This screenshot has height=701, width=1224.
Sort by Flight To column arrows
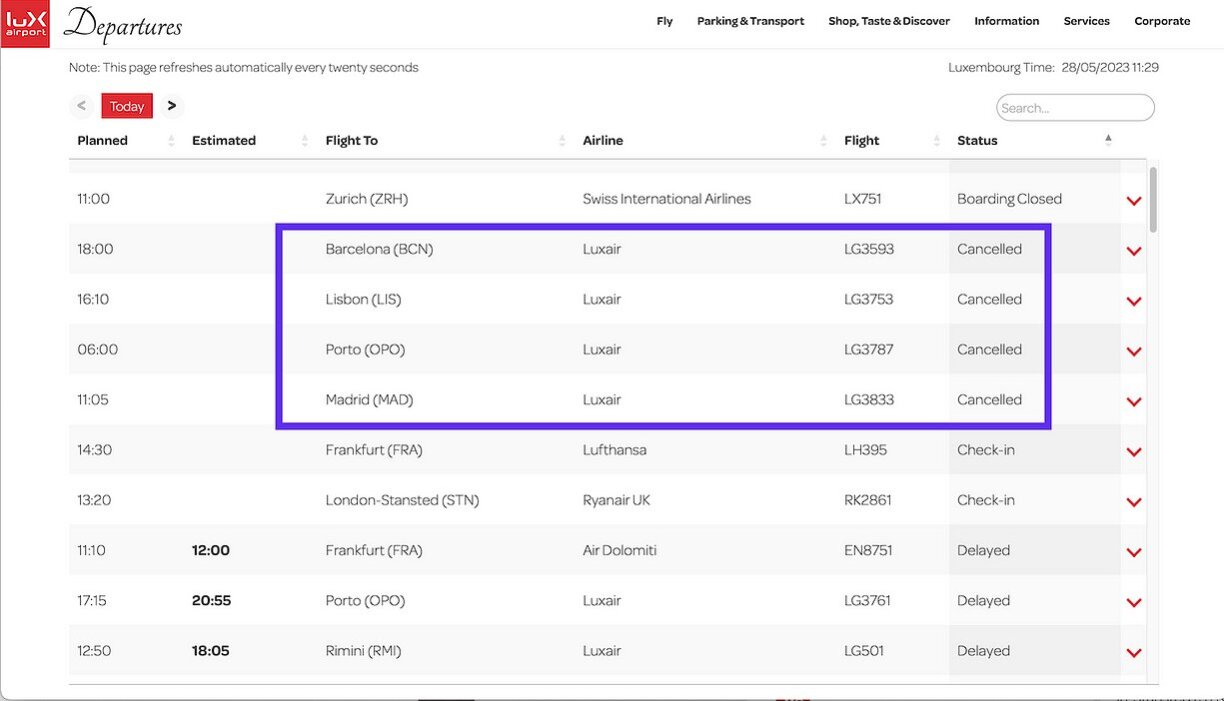pyautogui.click(x=562, y=141)
